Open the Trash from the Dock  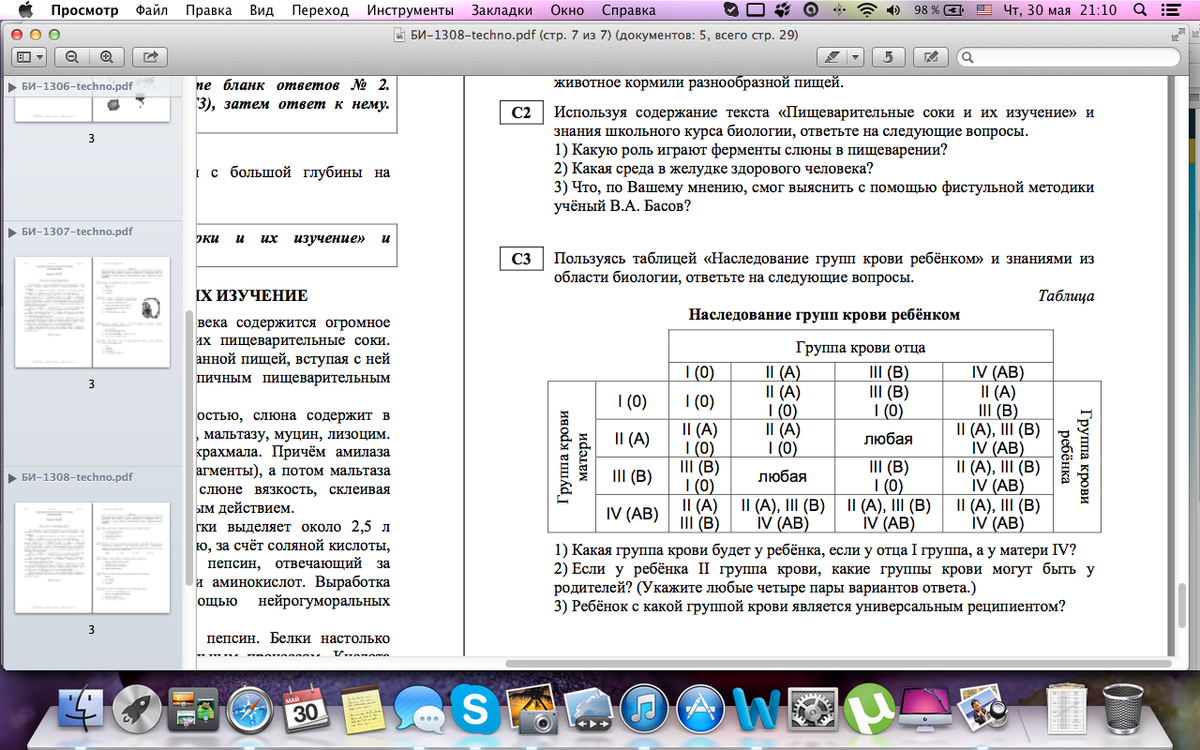(1123, 709)
